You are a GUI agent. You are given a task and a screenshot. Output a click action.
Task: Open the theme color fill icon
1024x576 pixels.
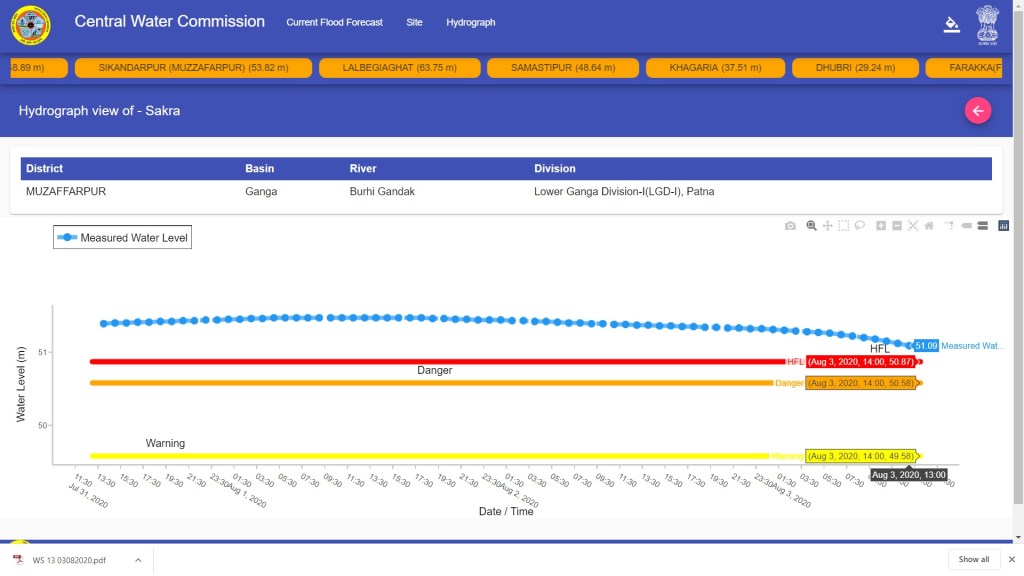point(951,25)
